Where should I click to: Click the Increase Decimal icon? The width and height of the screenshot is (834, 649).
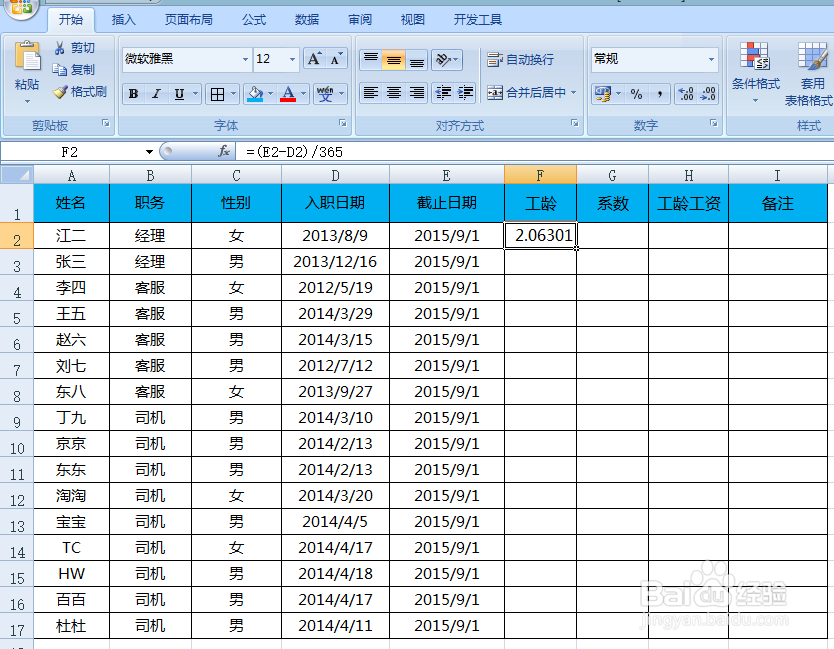pyautogui.click(x=686, y=95)
